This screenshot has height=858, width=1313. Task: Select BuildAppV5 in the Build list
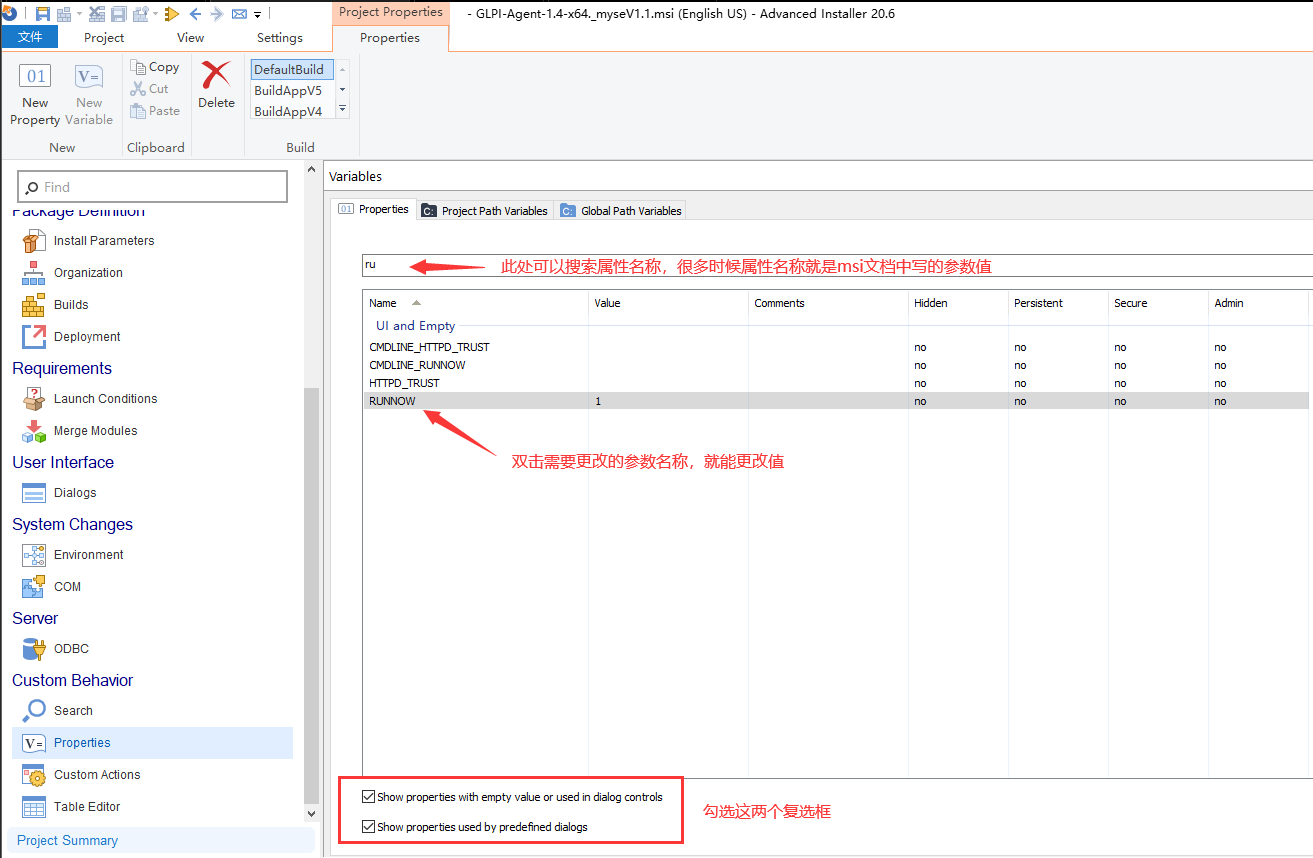pyautogui.click(x=291, y=90)
